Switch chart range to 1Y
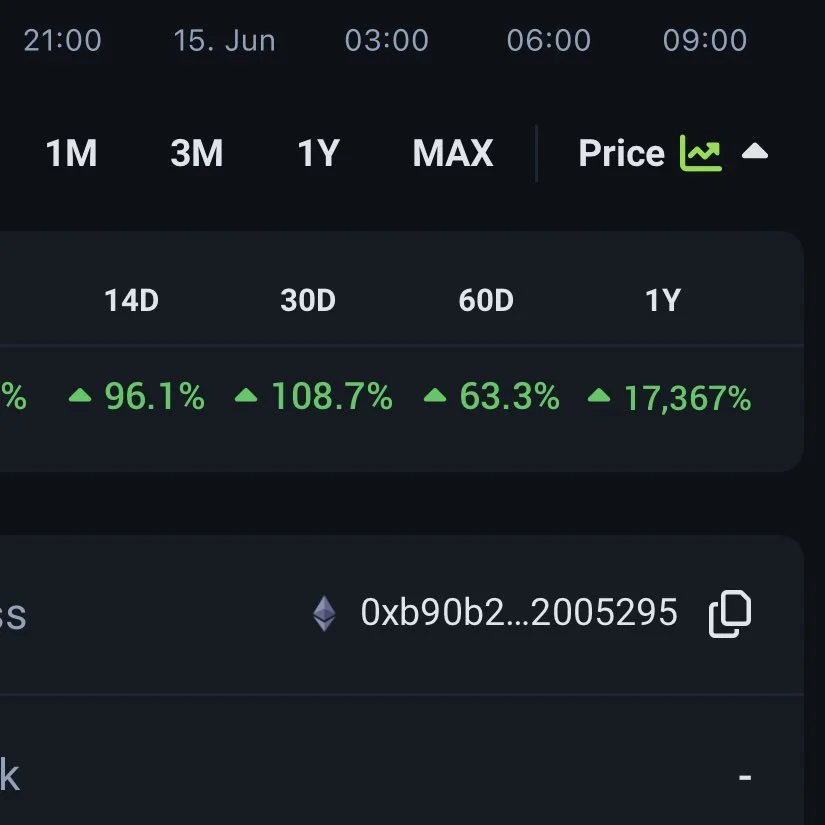Viewport: 825px width, 825px height. pyautogui.click(x=319, y=153)
